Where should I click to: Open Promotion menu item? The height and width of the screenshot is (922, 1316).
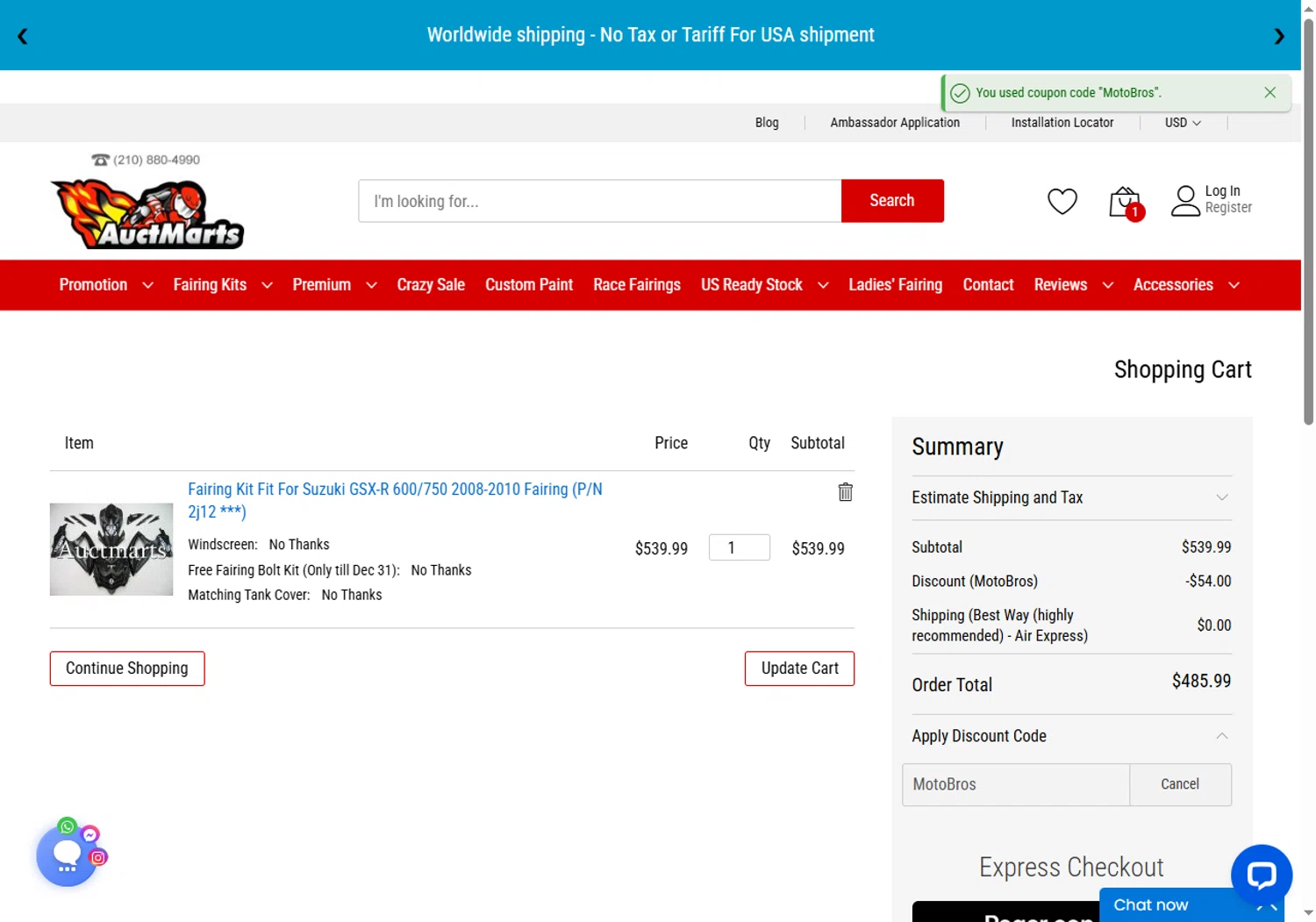93,285
